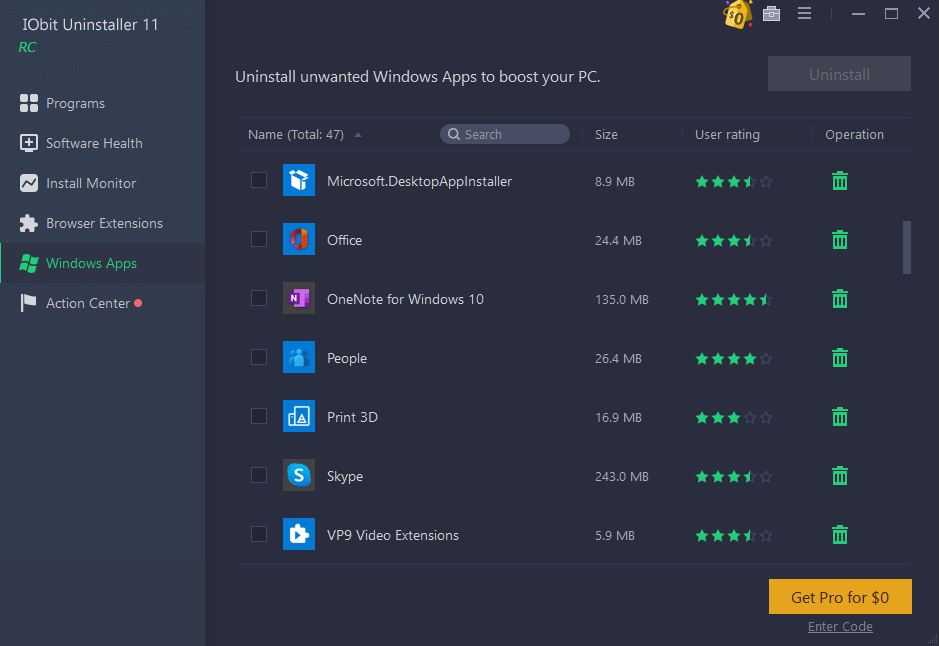Click the red notification dot on Action Center
939x646 pixels.
pos(138,303)
